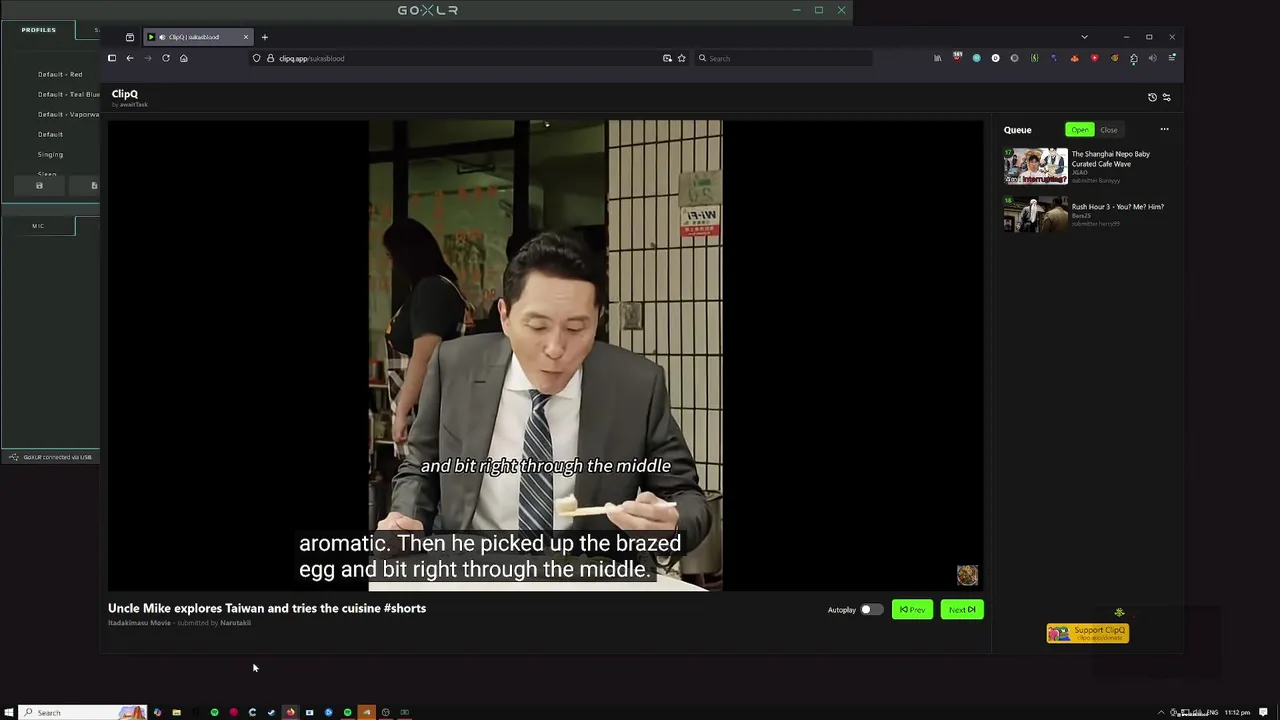Open the Support ClipQ donate banner
The height and width of the screenshot is (720, 1280).
tap(1088, 633)
